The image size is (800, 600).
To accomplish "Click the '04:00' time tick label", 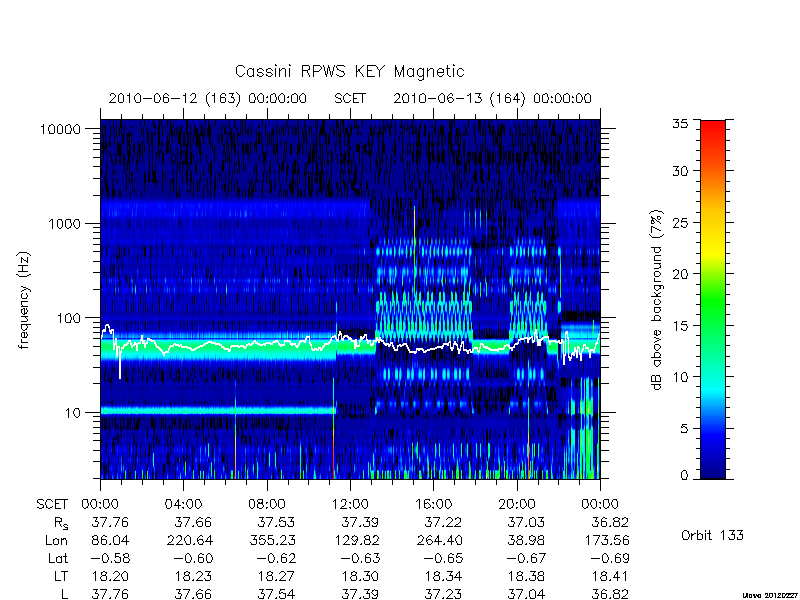I will tap(183, 505).
